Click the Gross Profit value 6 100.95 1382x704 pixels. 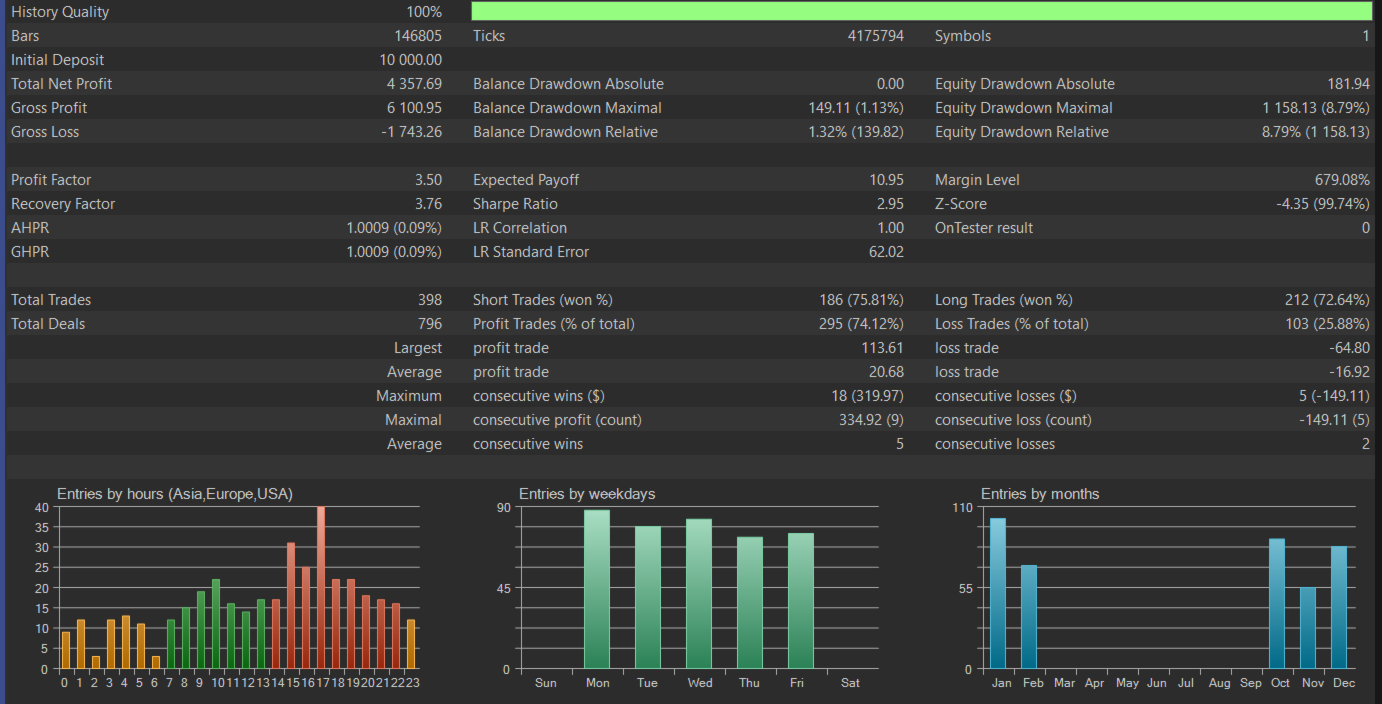pyautogui.click(x=414, y=108)
